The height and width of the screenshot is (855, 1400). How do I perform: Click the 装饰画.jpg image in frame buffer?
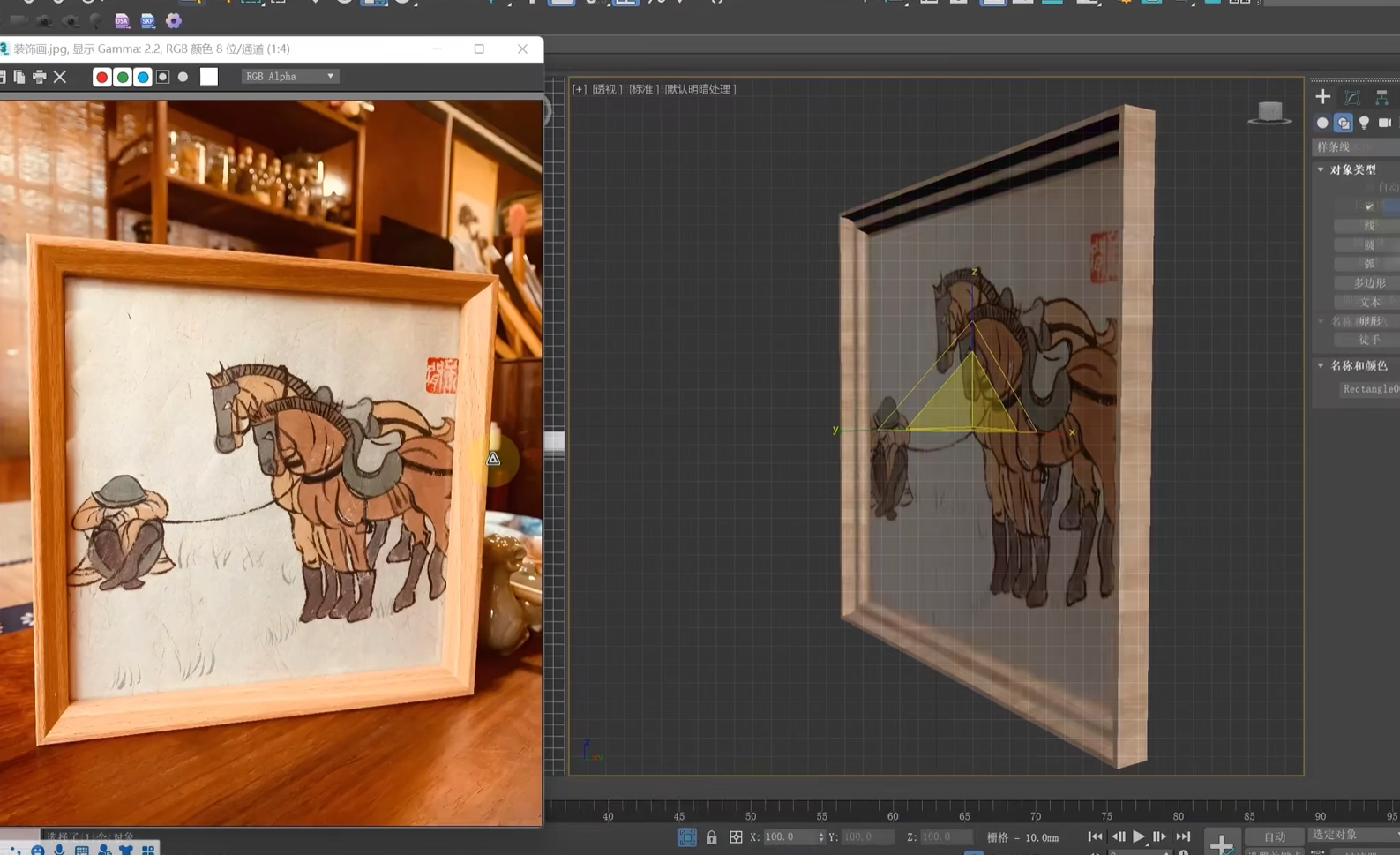[x=272, y=462]
